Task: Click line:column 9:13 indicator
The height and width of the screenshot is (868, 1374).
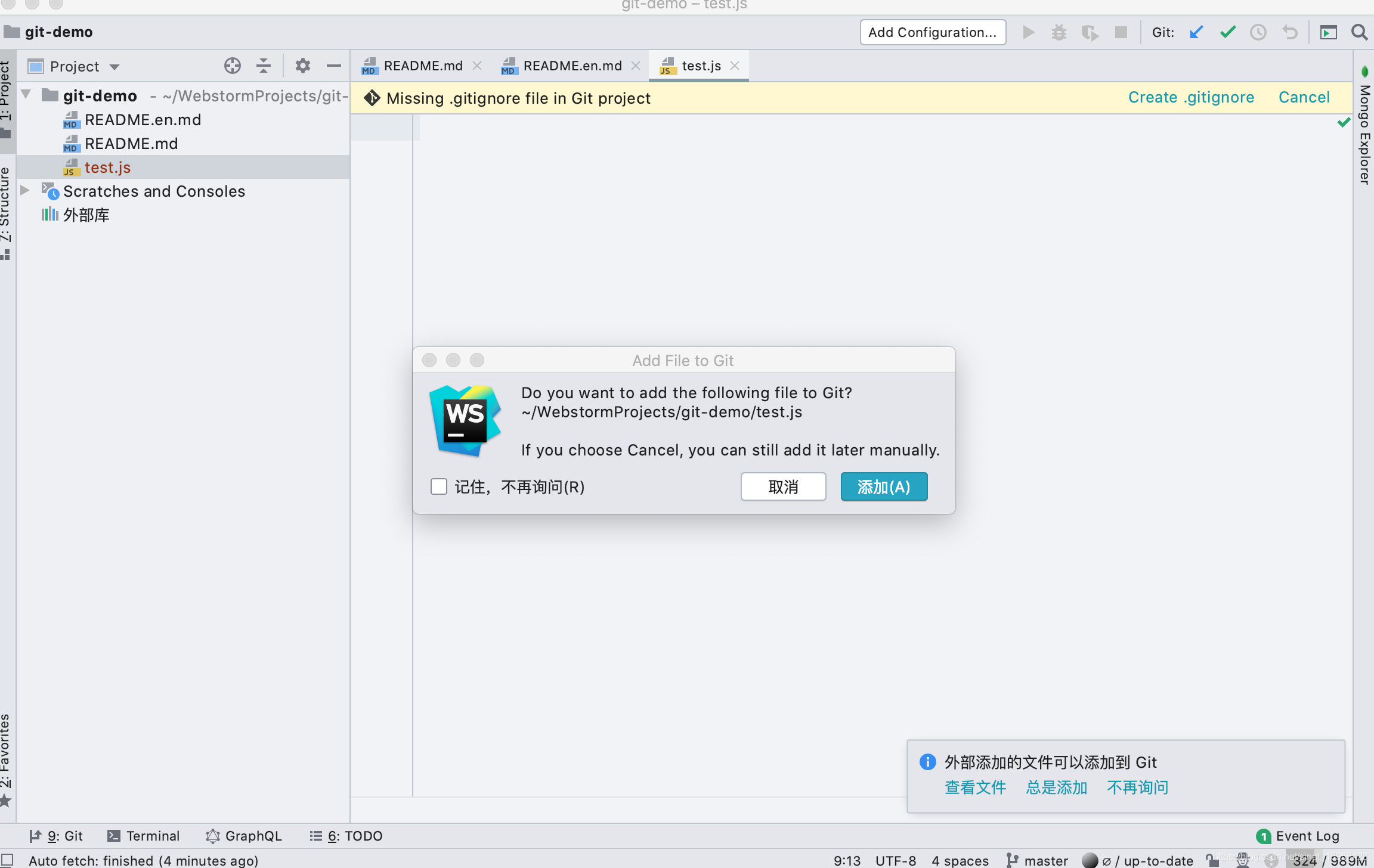Action: (x=847, y=860)
